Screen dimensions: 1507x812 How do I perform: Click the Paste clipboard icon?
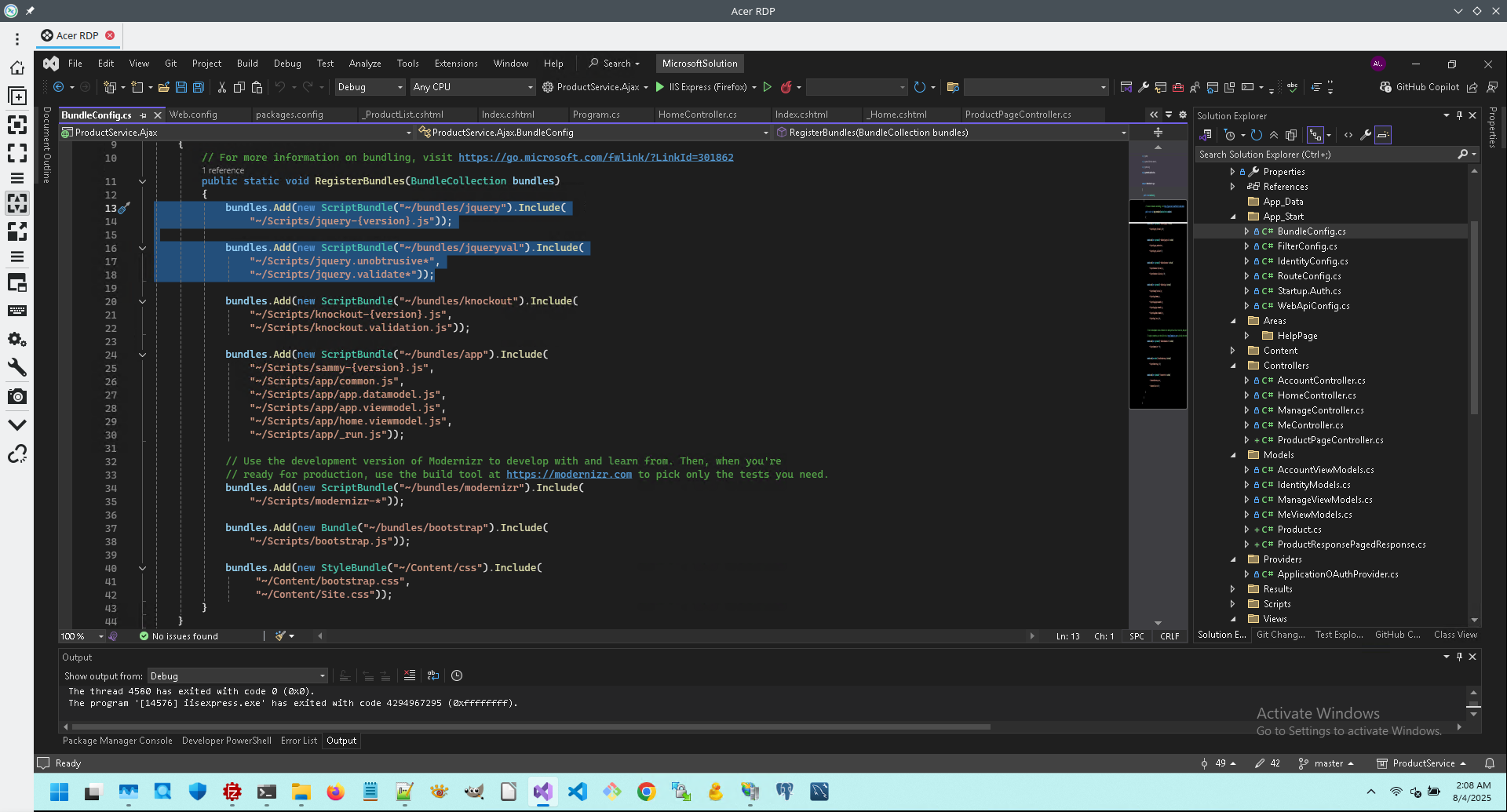[x=257, y=87]
